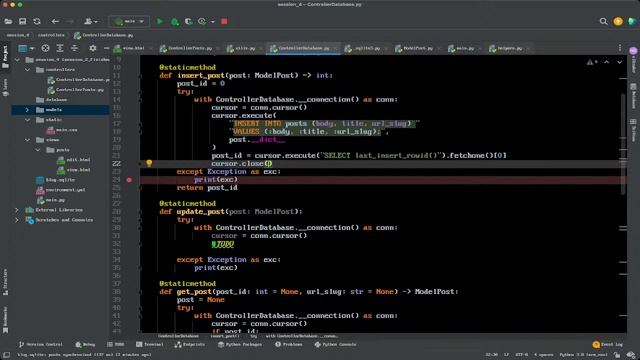Click the Bookmarks side tab on the left
The height and width of the screenshot is (360, 640).
tap(5, 320)
